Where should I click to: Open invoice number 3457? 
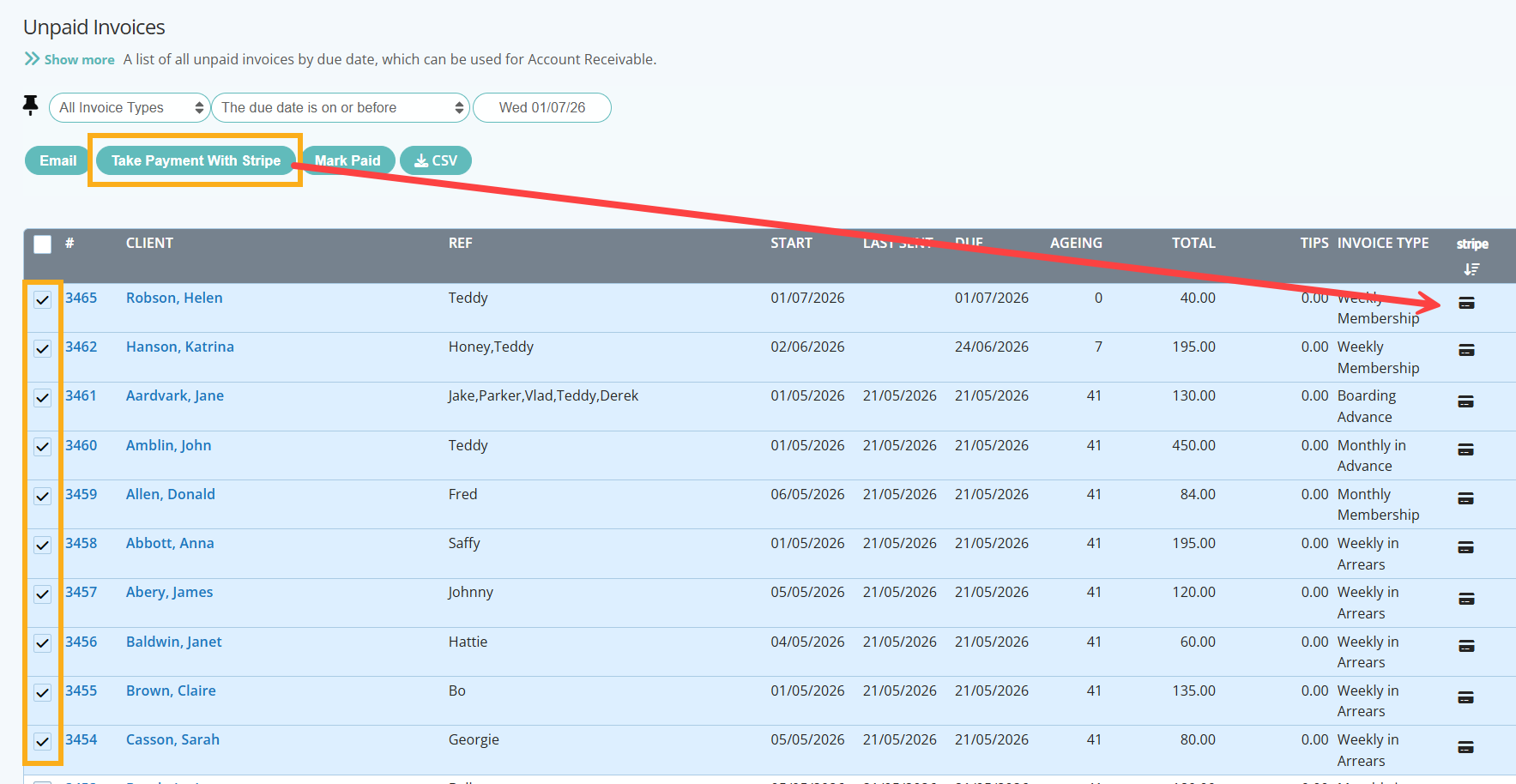click(x=82, y=592)
